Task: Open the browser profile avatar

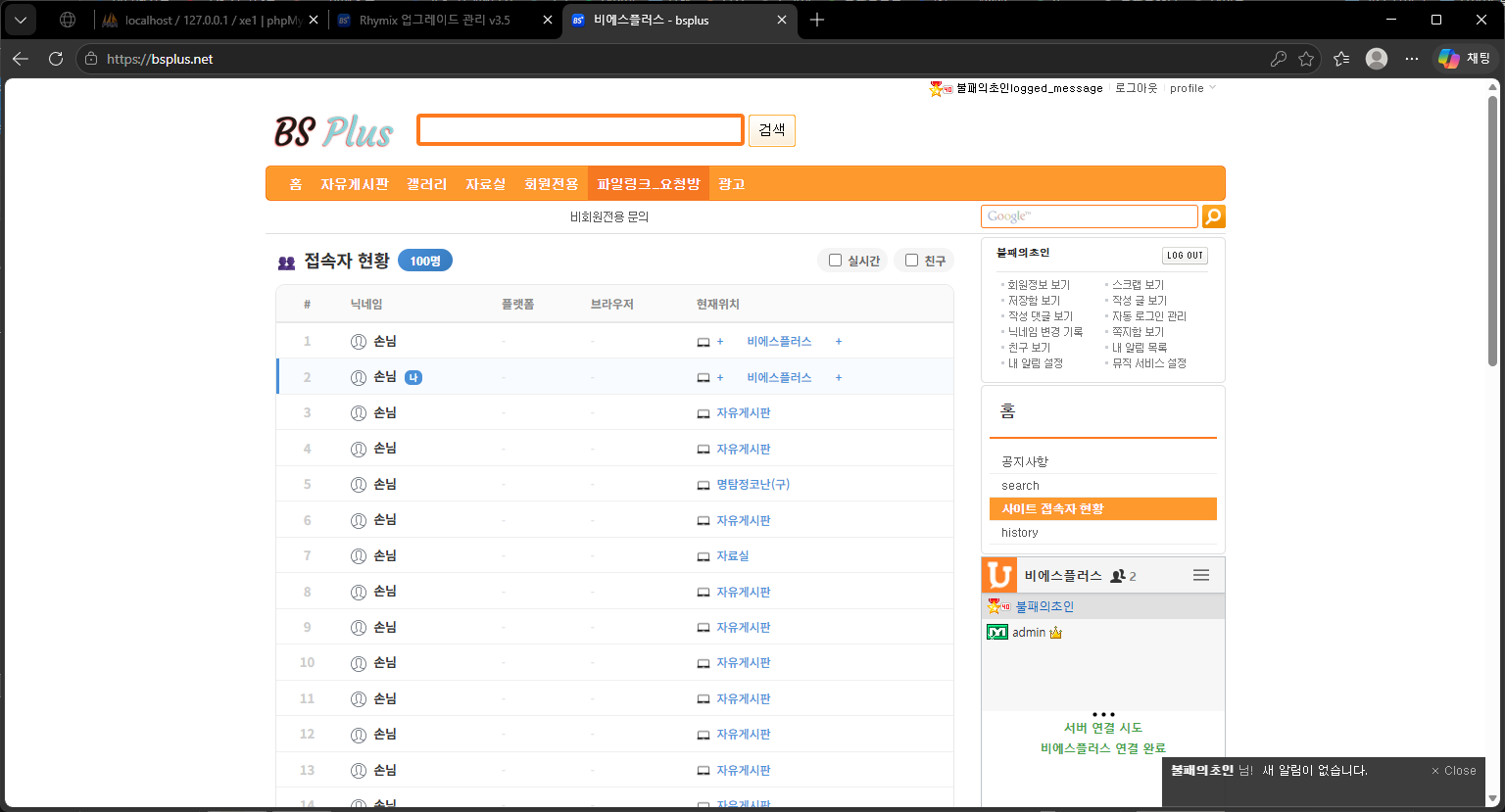Action: (x=1377, y=59)
